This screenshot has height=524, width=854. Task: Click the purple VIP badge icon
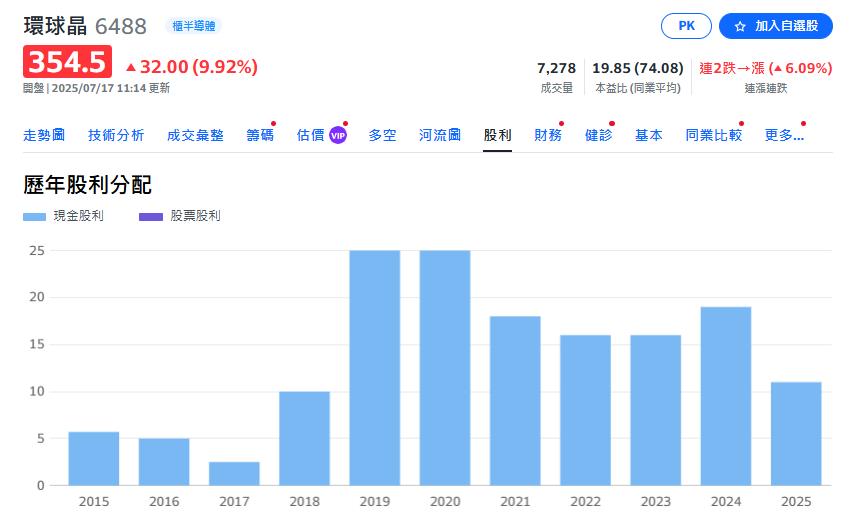338,135
